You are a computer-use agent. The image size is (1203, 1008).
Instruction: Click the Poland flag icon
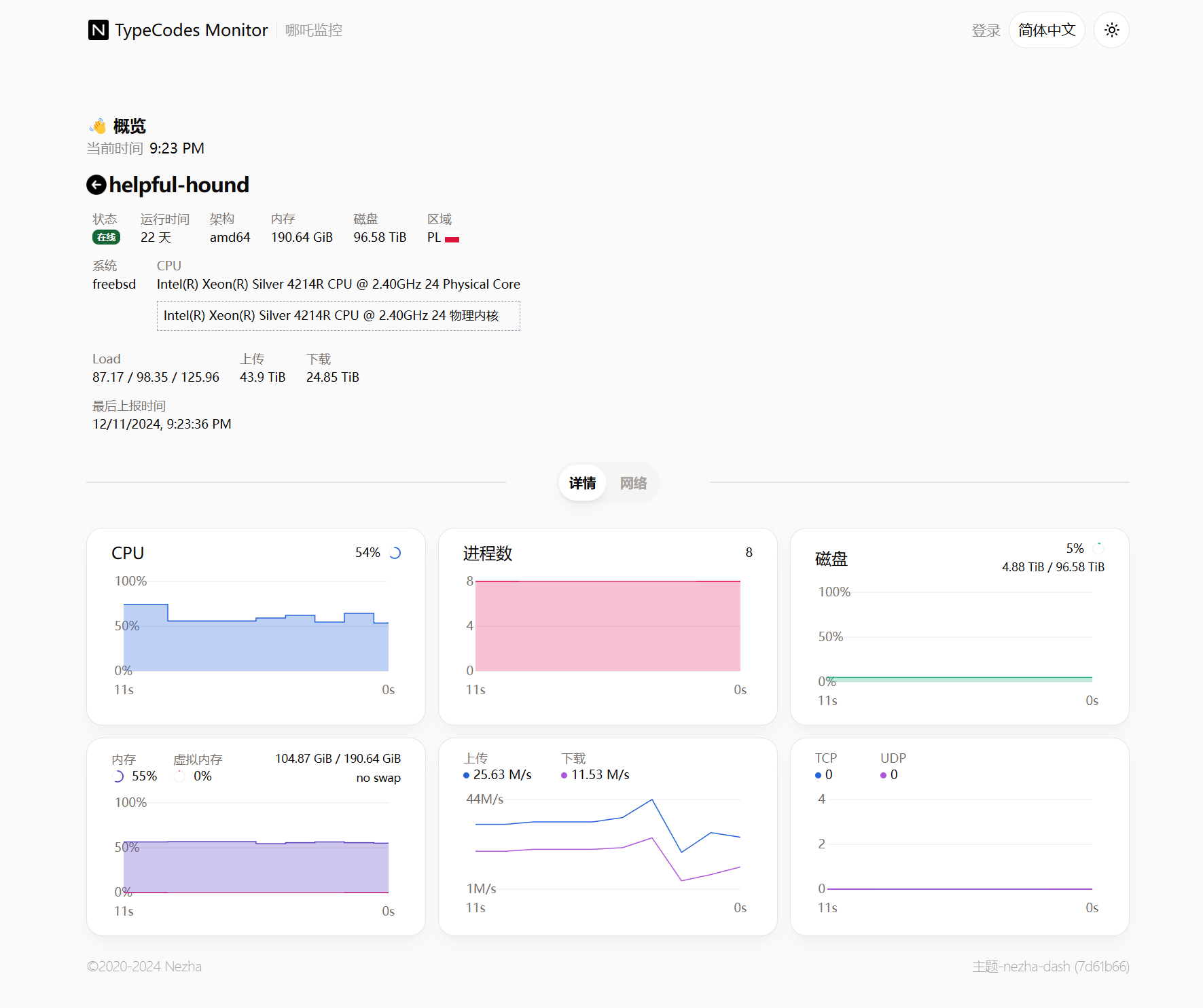[452, 239]
